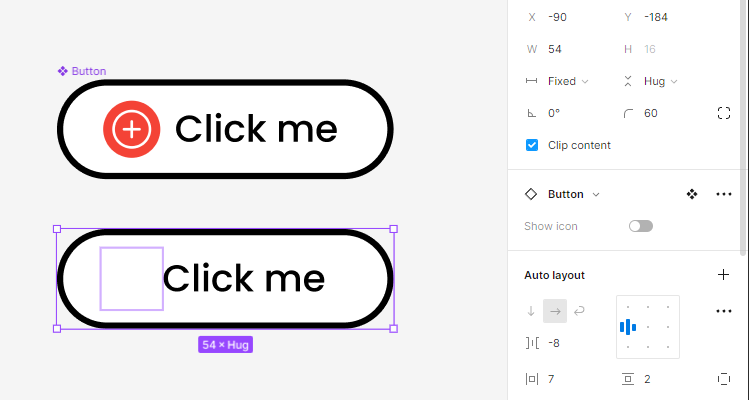Set auto layout direction to vertical
The width and height of the screenshot is (749, 400).
pos(531,311)
